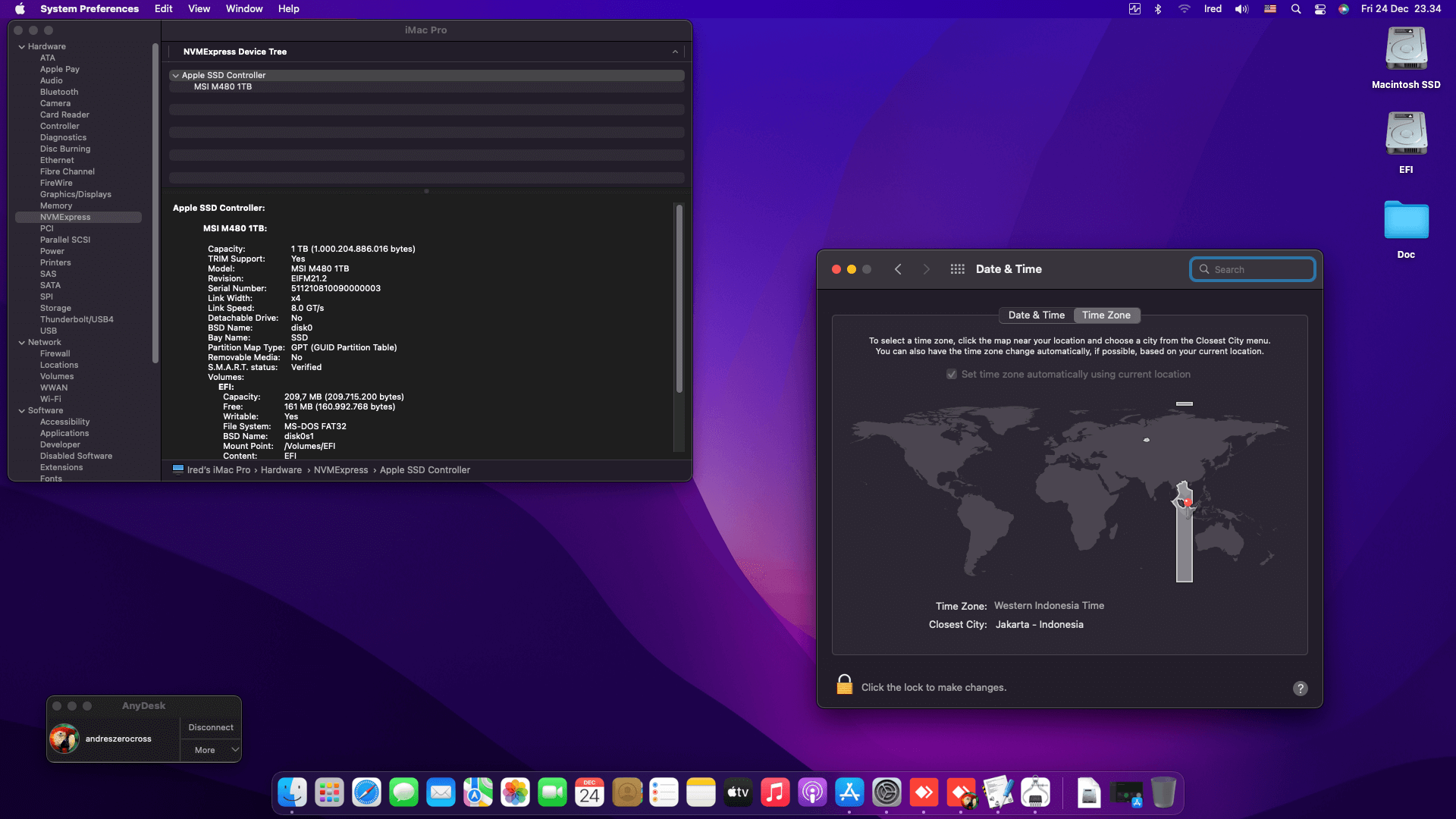Open the Help menu
The height and width of the screenshot is (819, 1456).
[x=289, y=9]
